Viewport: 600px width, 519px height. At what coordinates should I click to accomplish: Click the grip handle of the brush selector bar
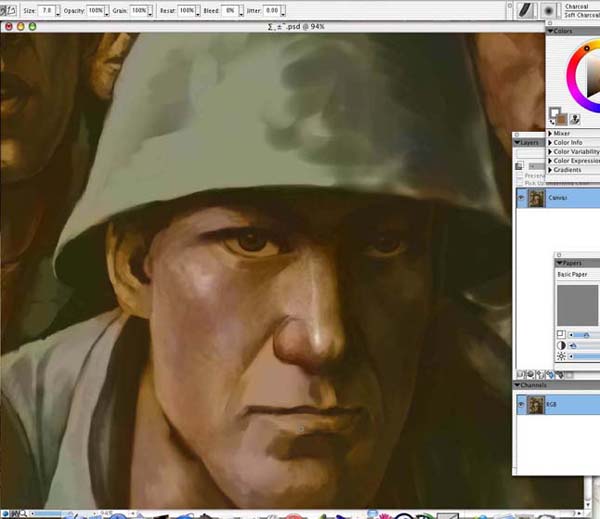(x=509, y=10)
